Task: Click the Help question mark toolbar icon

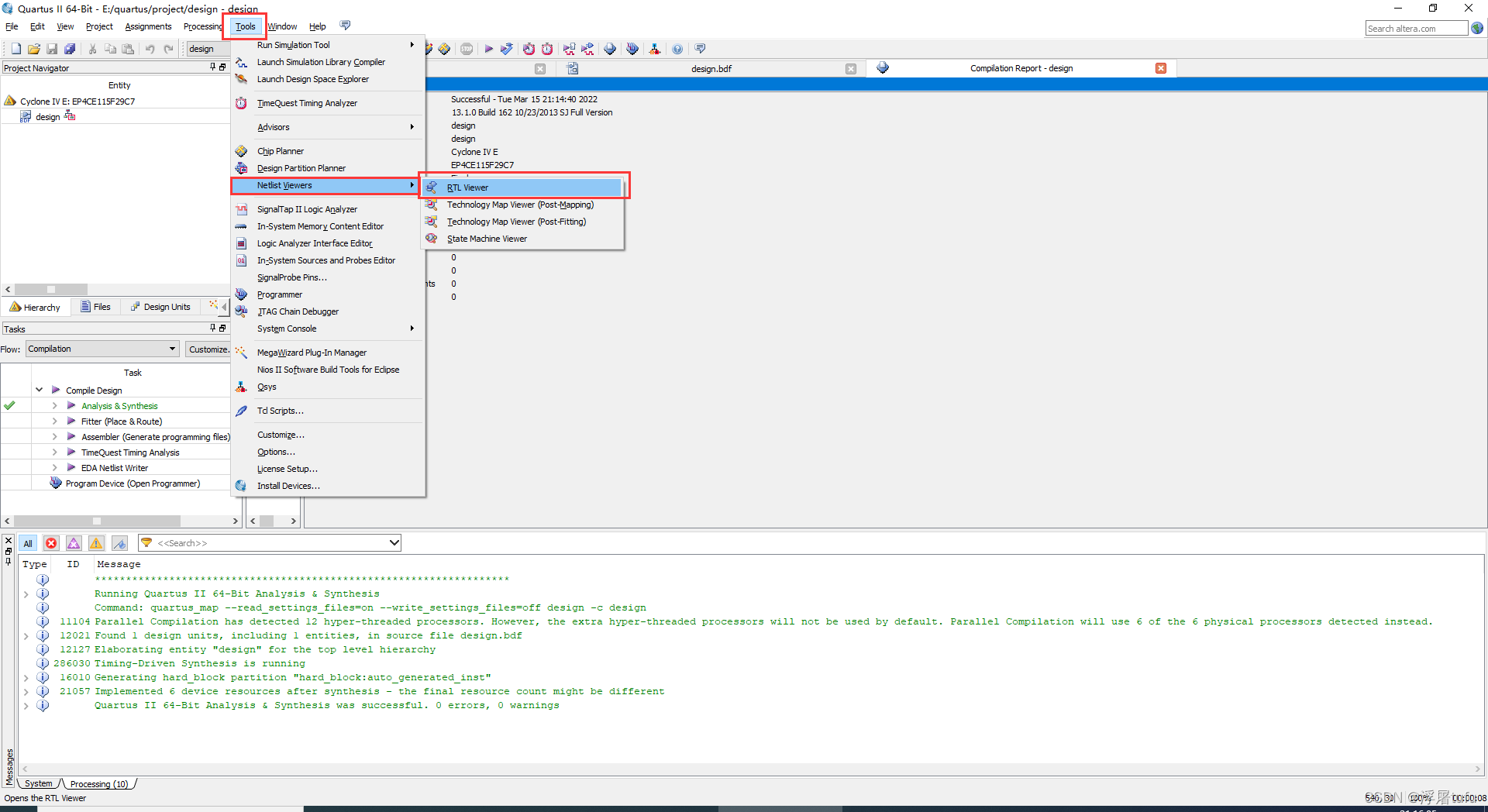Action: point(677,49)
